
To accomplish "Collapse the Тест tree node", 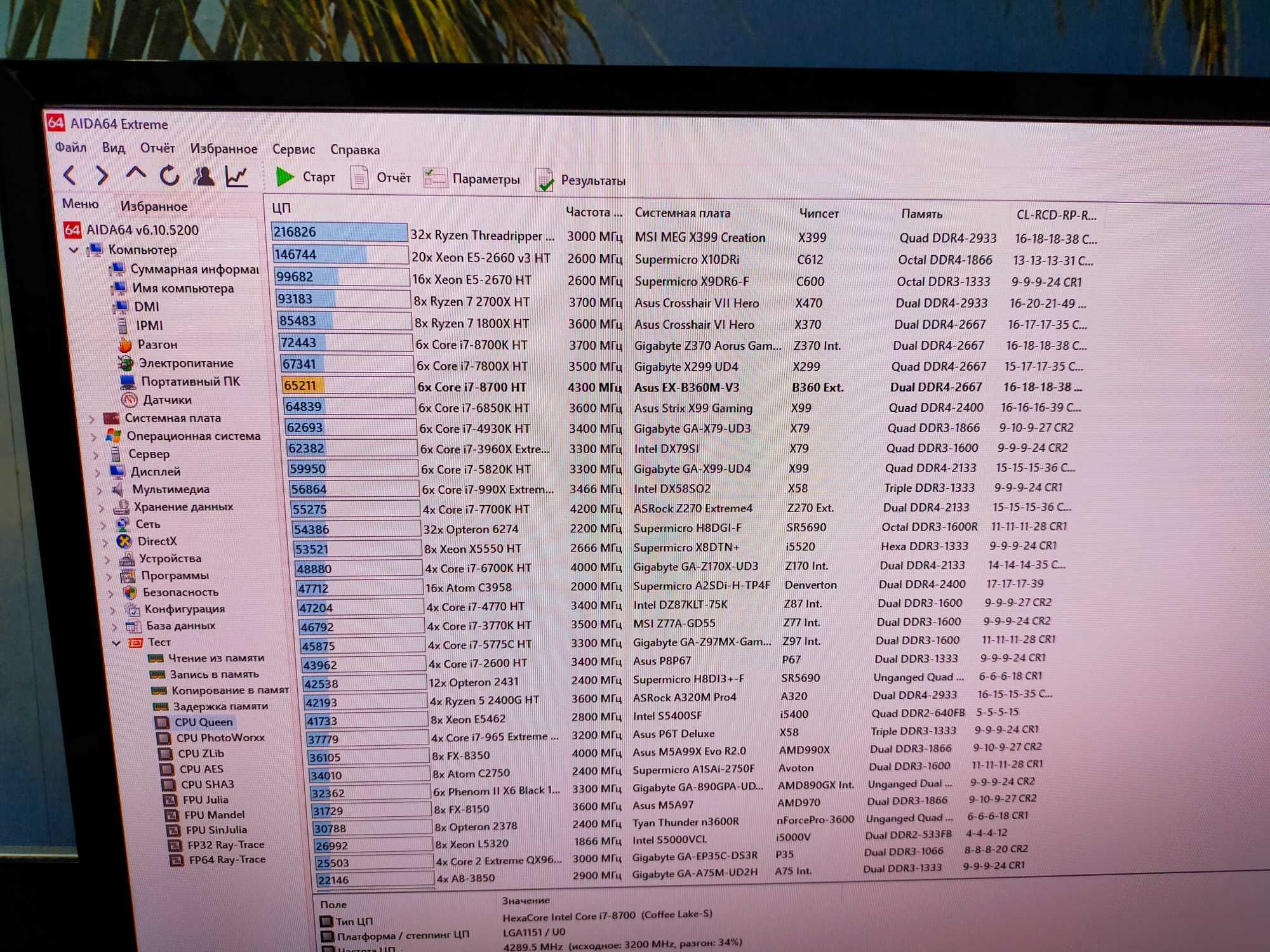I will tap(116, 643).
